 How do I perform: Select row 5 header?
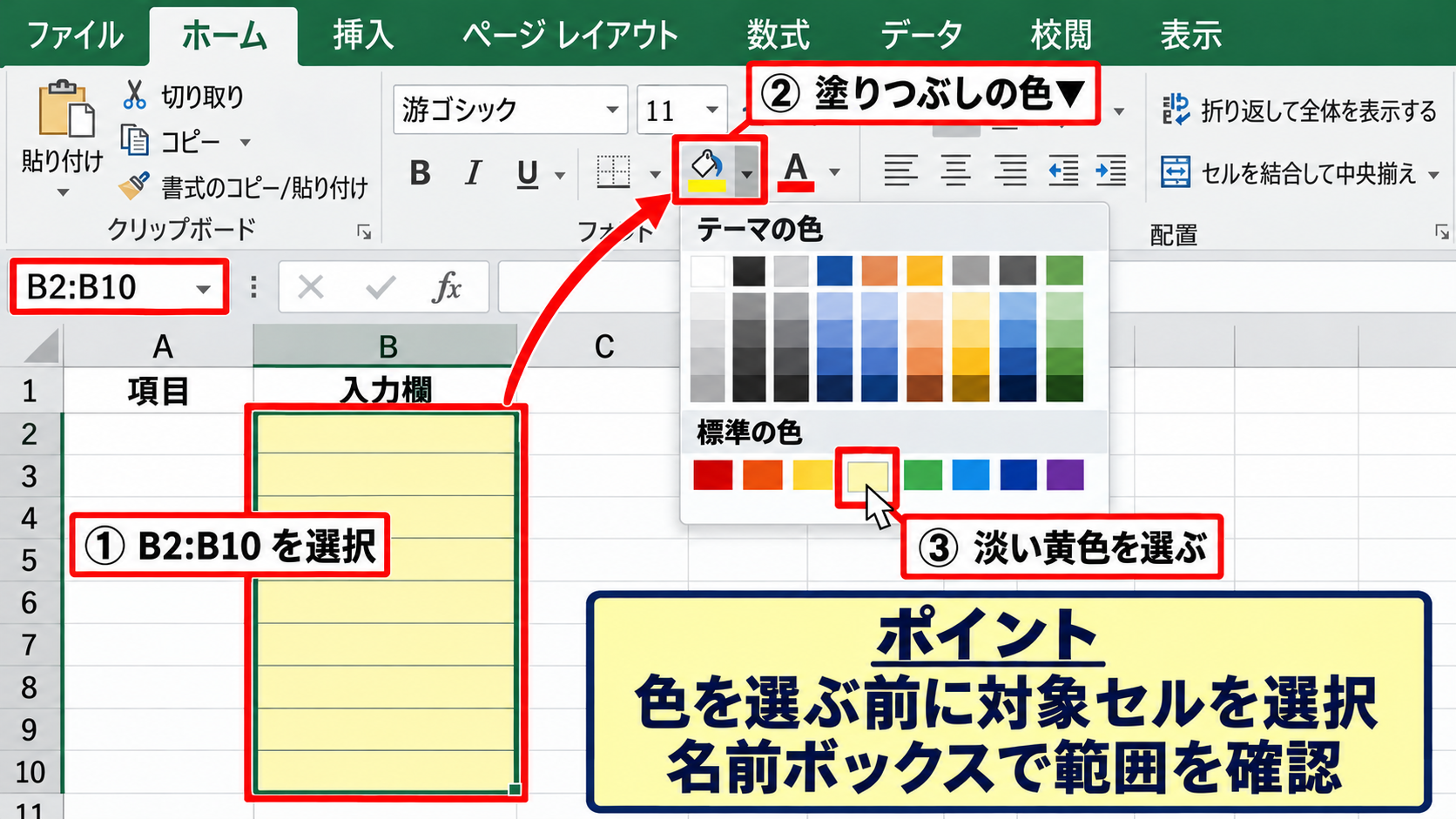(30, 560)
